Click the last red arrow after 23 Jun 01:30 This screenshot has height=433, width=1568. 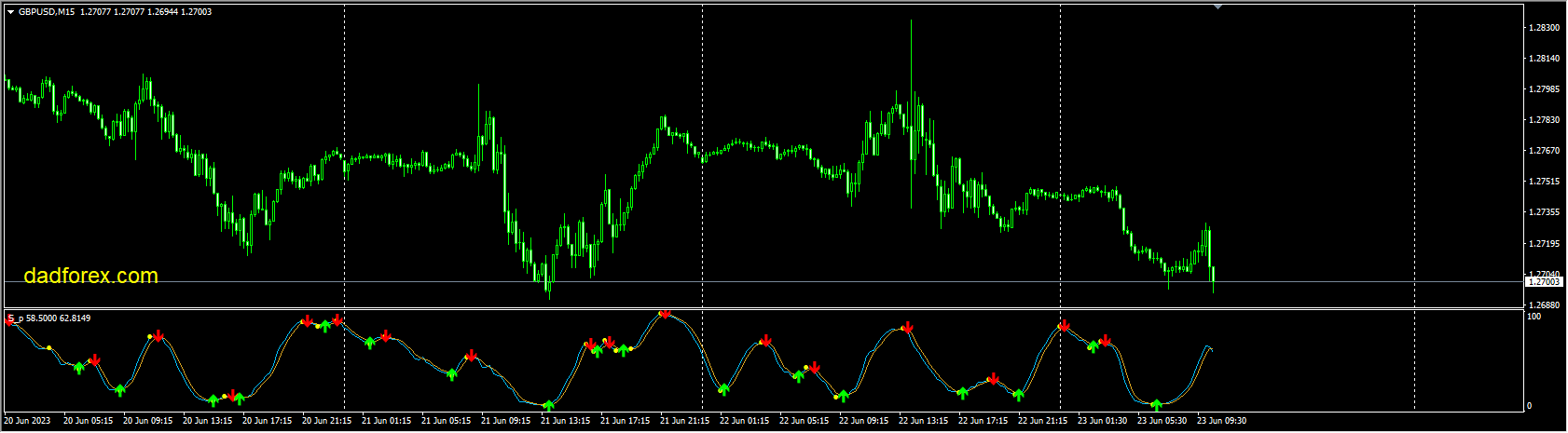tap(1105, 340)
